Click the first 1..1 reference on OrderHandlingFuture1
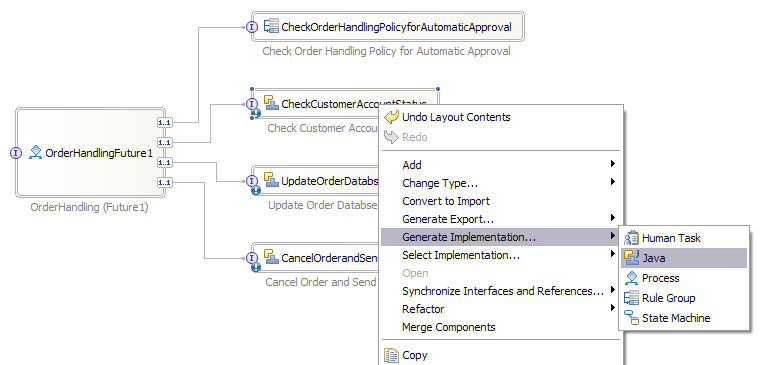Image resolution: width=761 pixels, height=365 pixels. pos(165,123)
